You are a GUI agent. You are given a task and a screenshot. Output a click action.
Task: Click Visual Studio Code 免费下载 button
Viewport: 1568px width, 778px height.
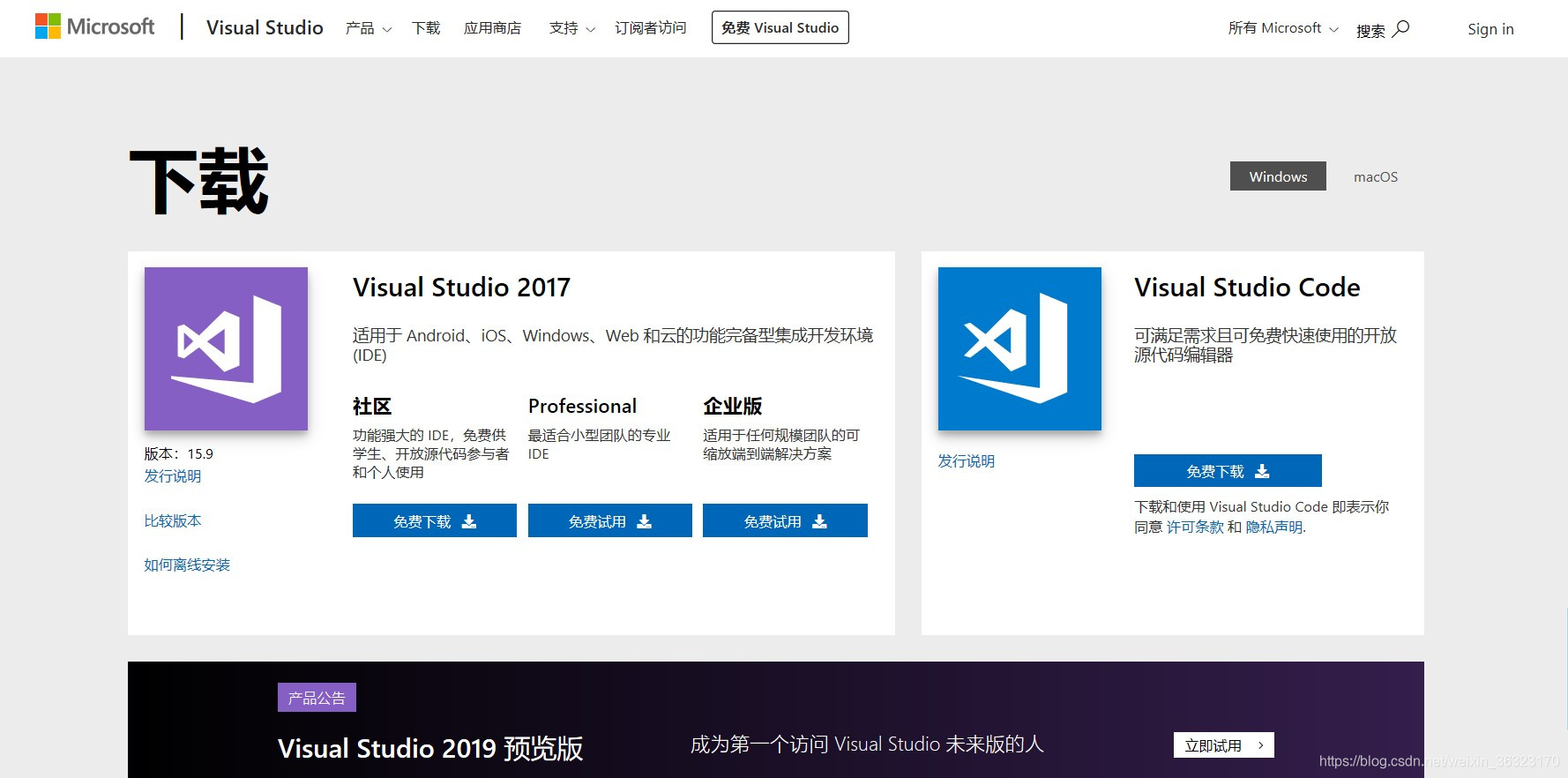(1228, 471)
